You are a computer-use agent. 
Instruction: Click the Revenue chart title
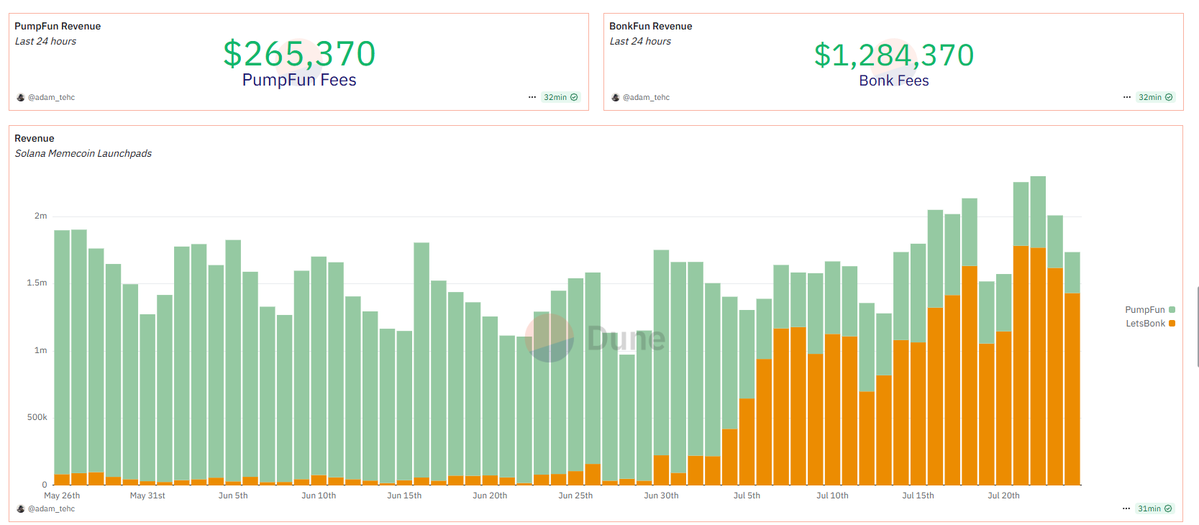(34, 138)
